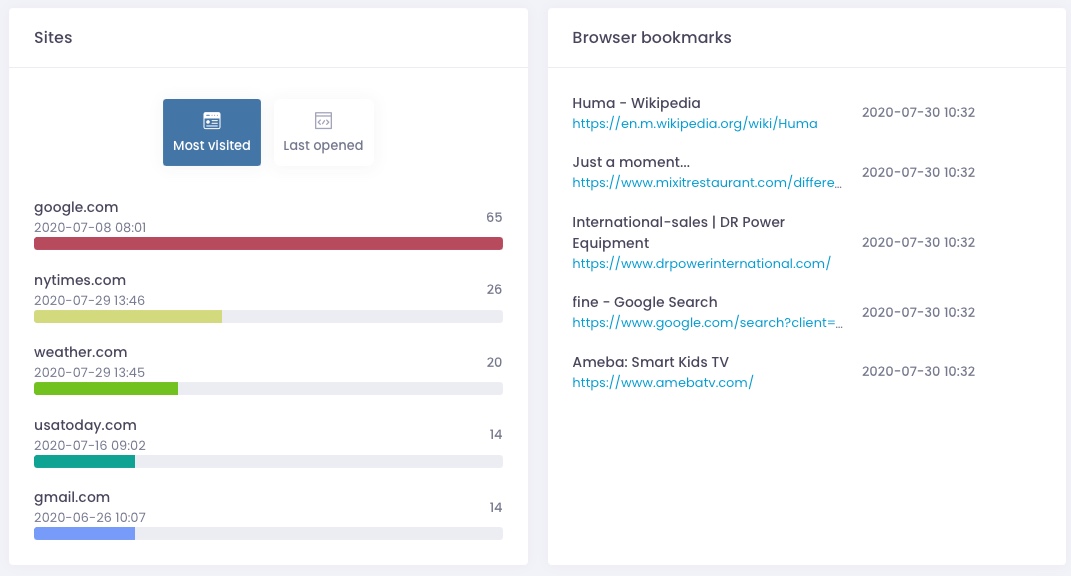1071x576 pixels.
Task: Click the yellow nytimes.com visits bar
Action: (128, 316)
